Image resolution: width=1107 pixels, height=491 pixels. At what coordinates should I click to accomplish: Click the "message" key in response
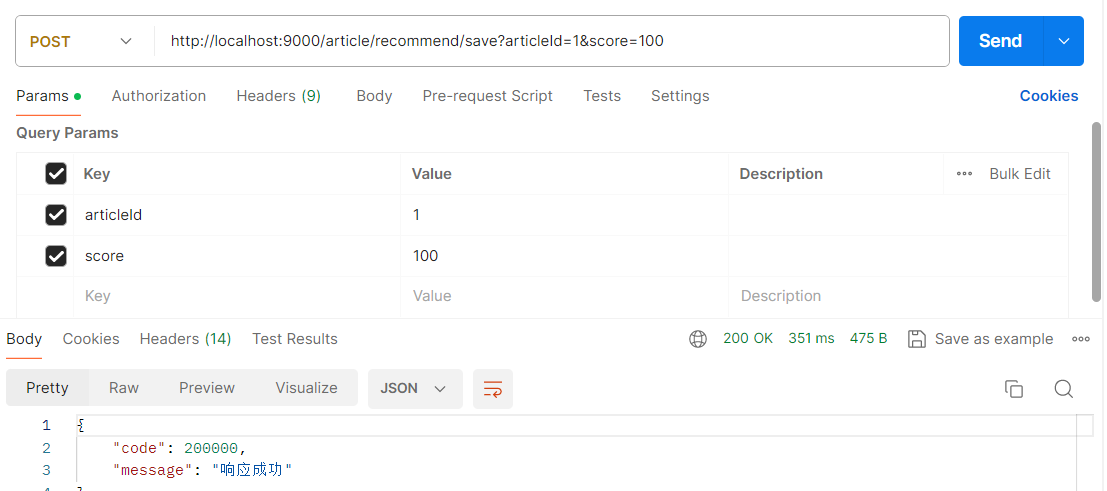tap(150, 470)
